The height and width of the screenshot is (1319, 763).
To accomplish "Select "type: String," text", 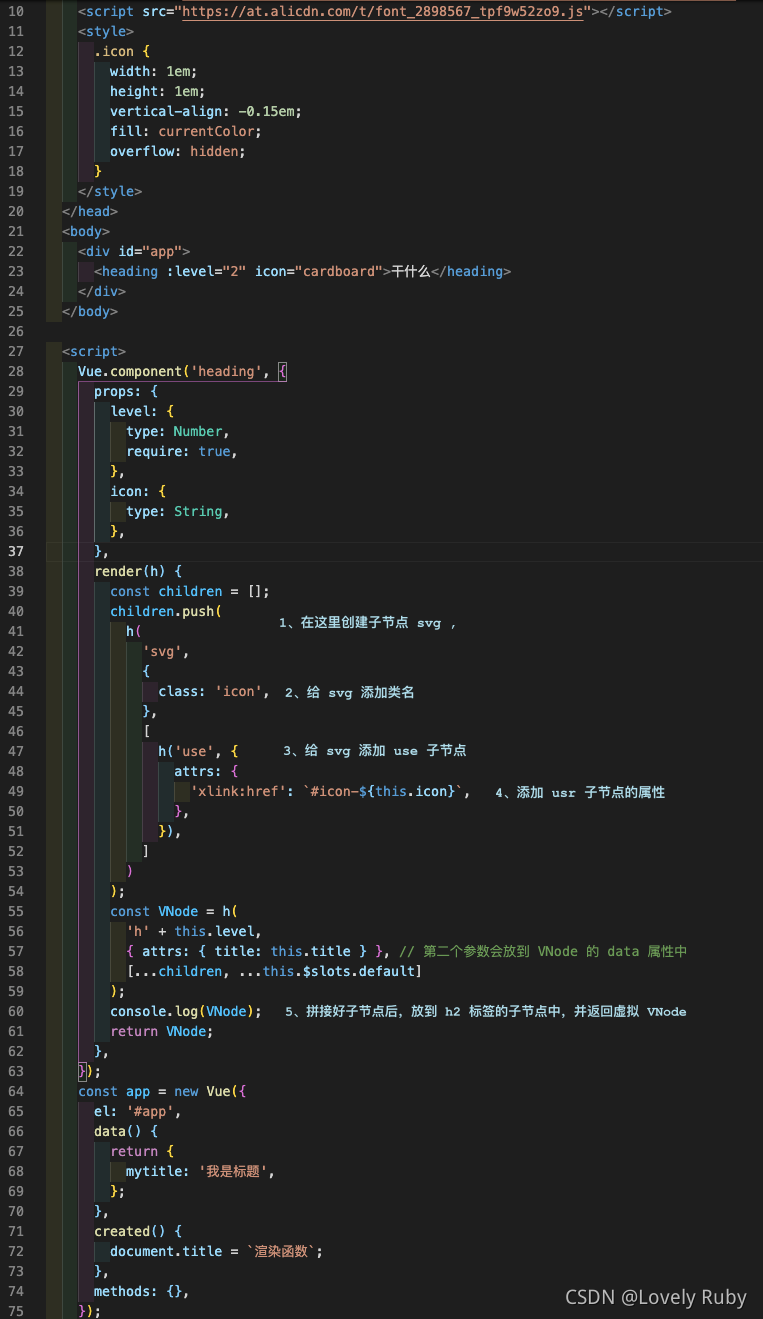I will coord(178,511).
